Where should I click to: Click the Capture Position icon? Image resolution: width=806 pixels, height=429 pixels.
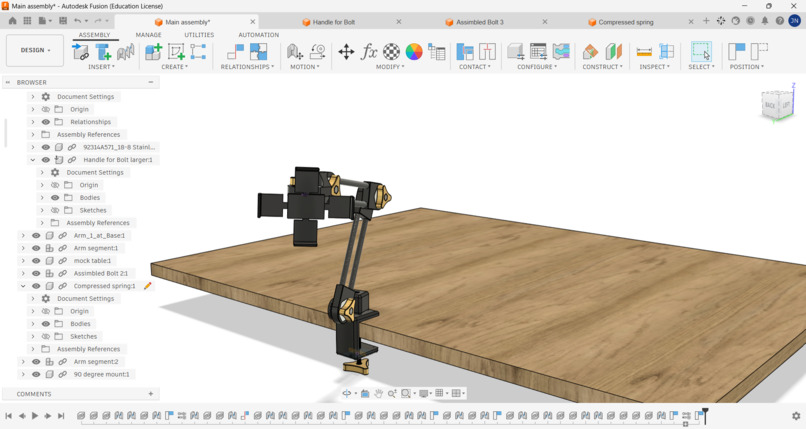pyautogui.click(x=737, y=52)
